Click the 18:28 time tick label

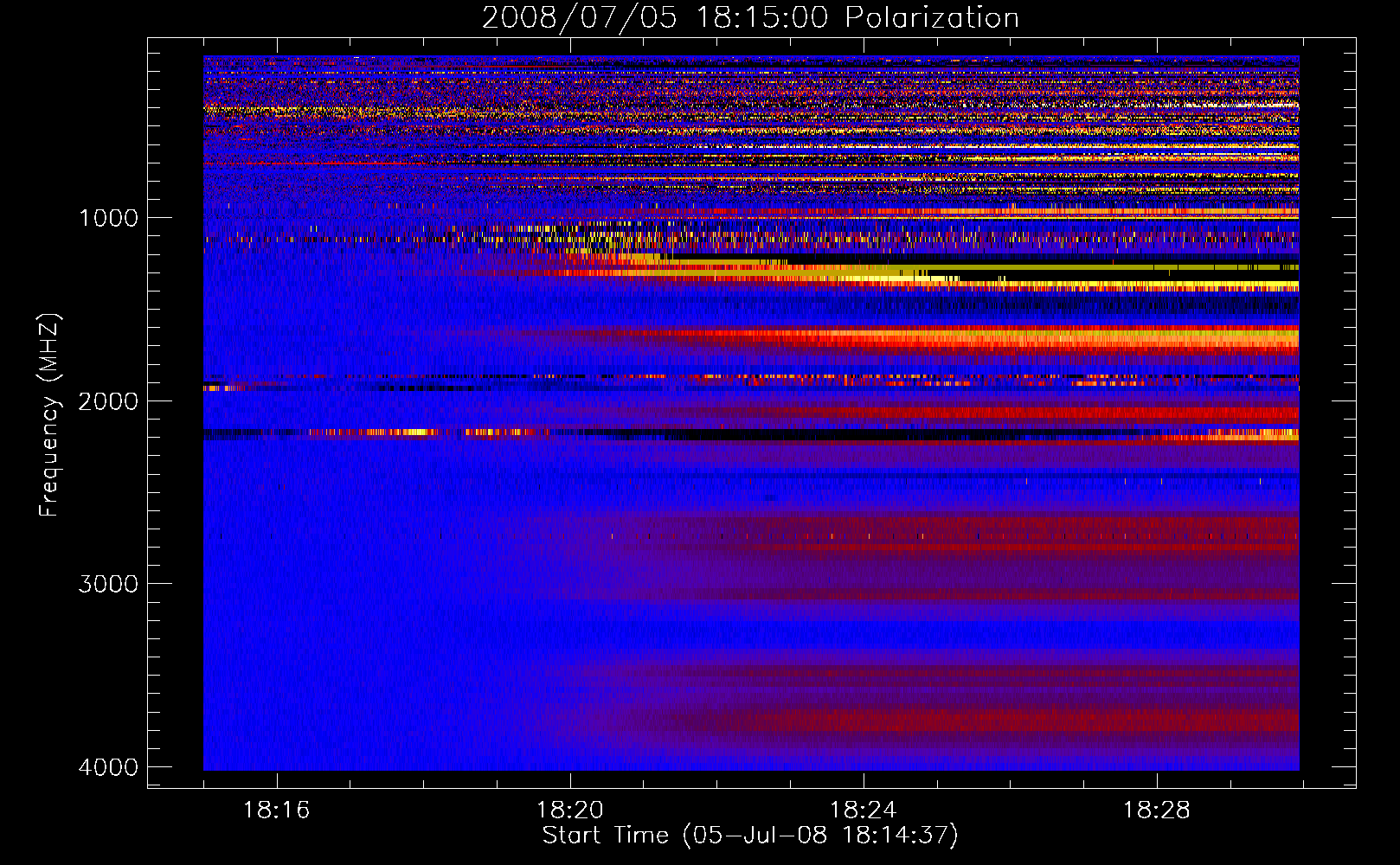click(1157, 811)
